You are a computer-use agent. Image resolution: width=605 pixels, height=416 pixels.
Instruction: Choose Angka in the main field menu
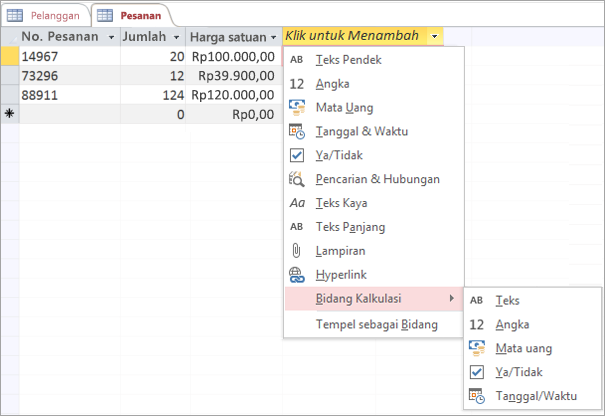373,84
